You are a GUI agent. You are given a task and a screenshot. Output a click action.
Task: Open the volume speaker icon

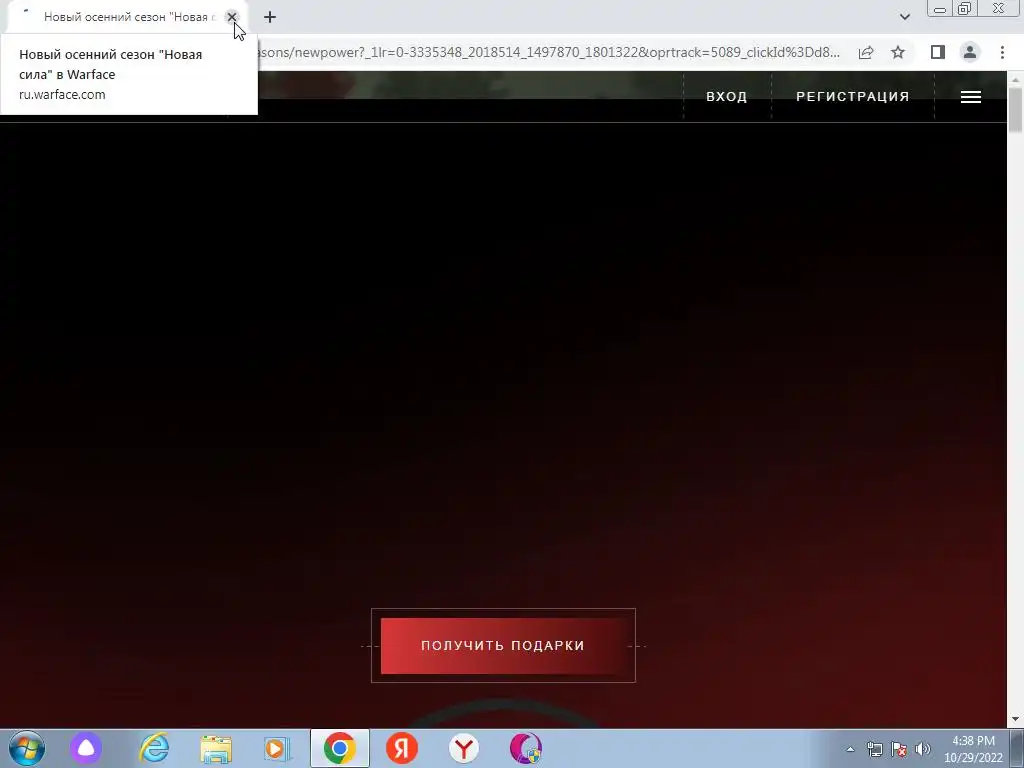point(923,749)
